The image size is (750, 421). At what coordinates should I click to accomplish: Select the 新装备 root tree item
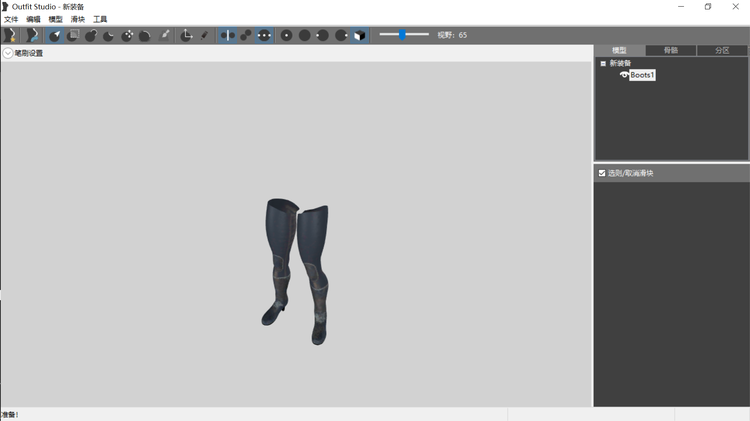(x=620, y=63)
